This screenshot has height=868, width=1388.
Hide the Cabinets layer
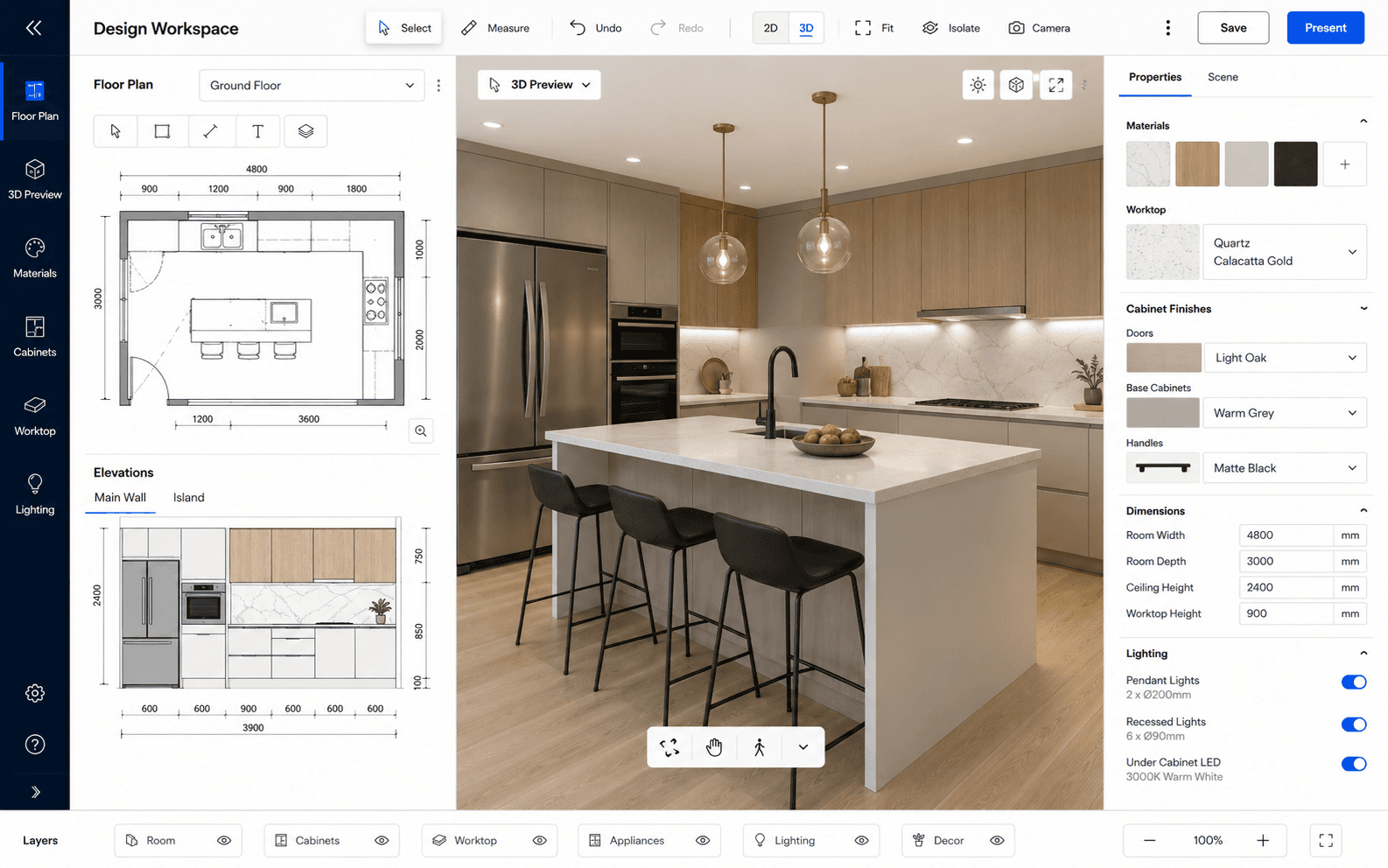[382, 841]
